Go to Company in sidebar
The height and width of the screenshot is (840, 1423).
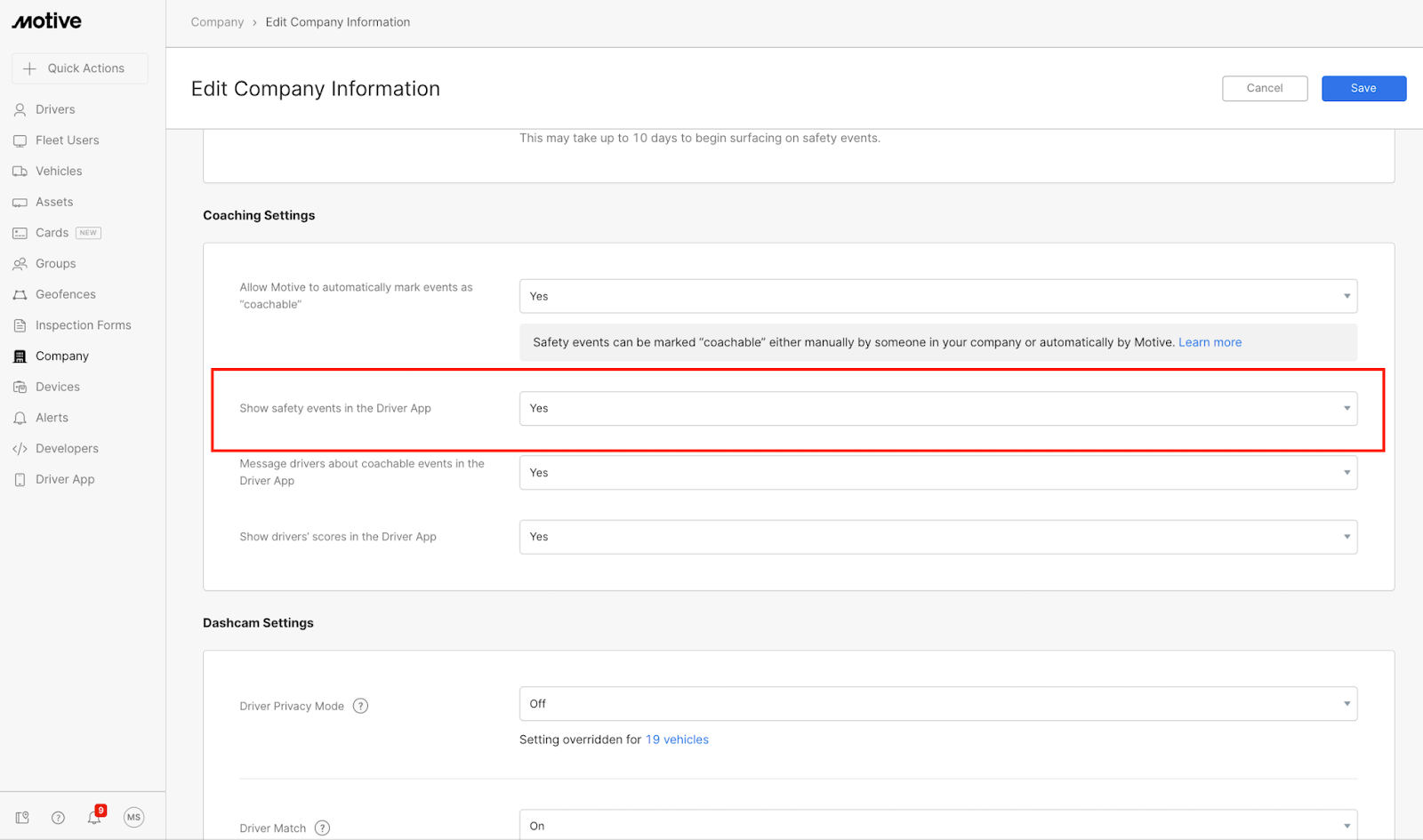[x=62, y=356]
